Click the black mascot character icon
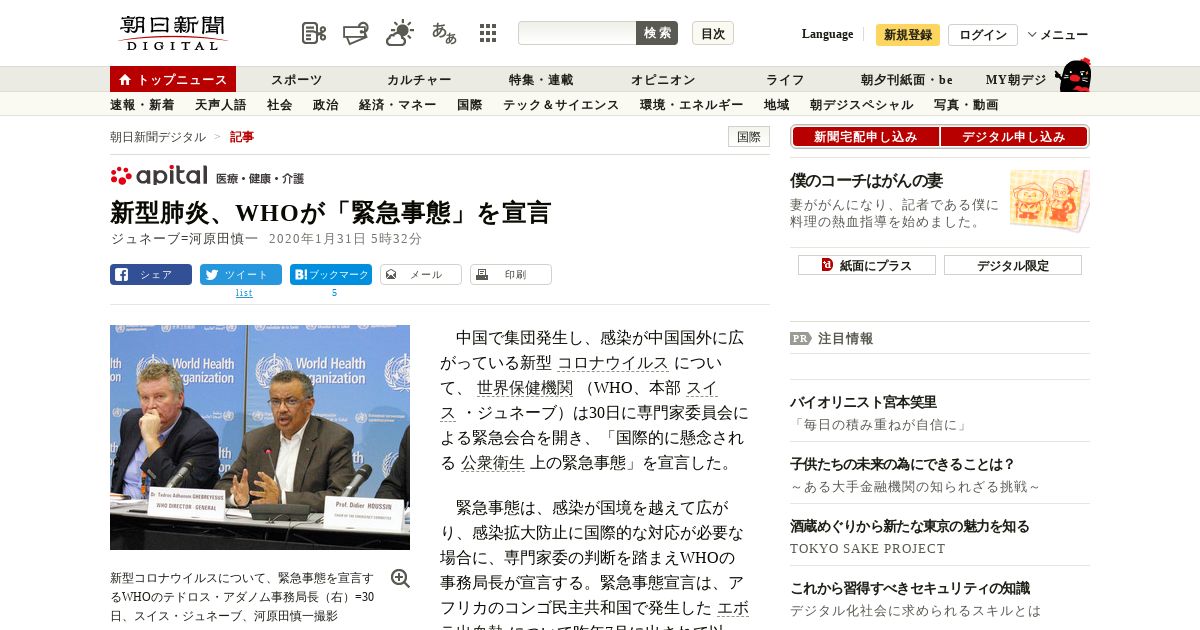The height and width of the screenshot is (630, 1200). [x=1073, y=75]
